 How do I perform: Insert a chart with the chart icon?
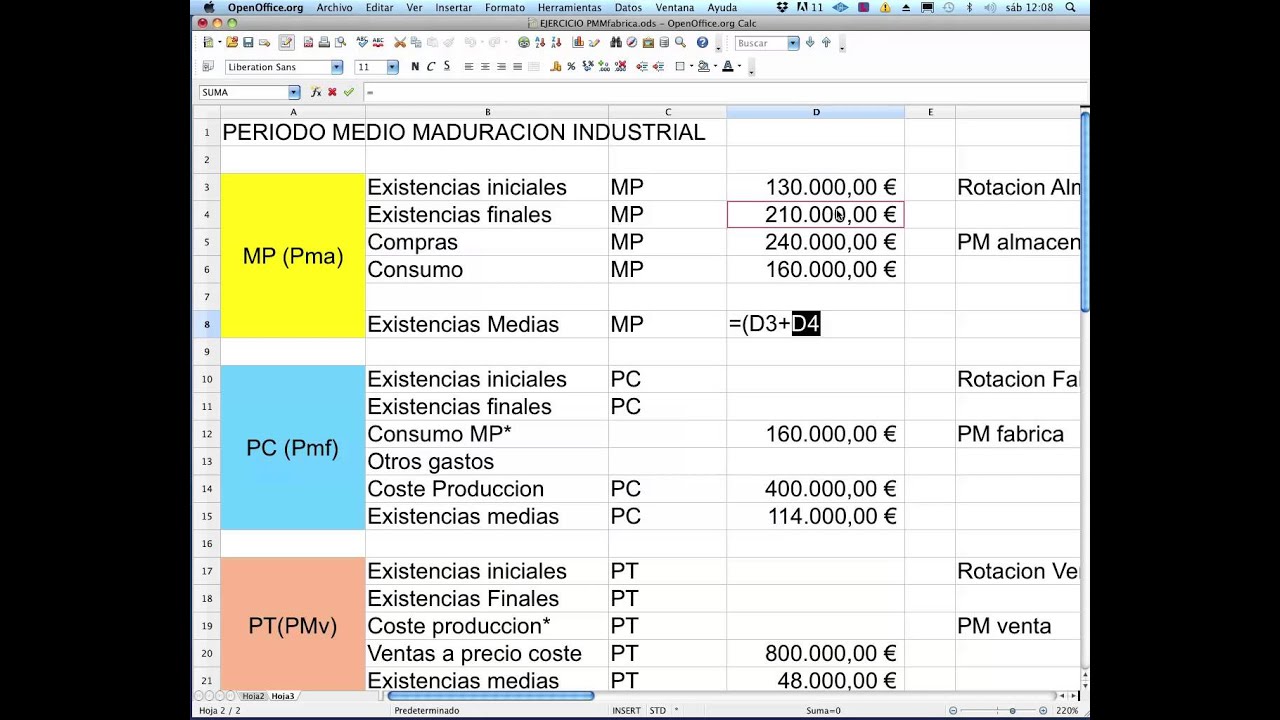578,43
